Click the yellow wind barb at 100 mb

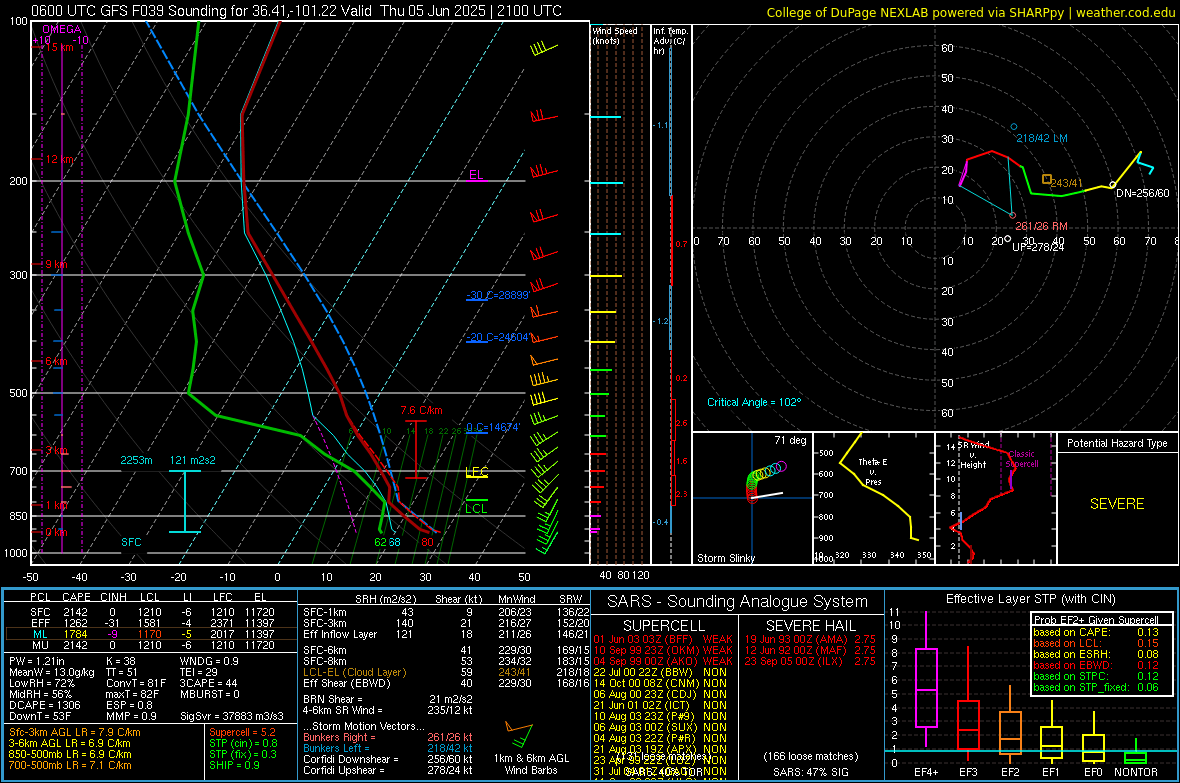(543, 50)
